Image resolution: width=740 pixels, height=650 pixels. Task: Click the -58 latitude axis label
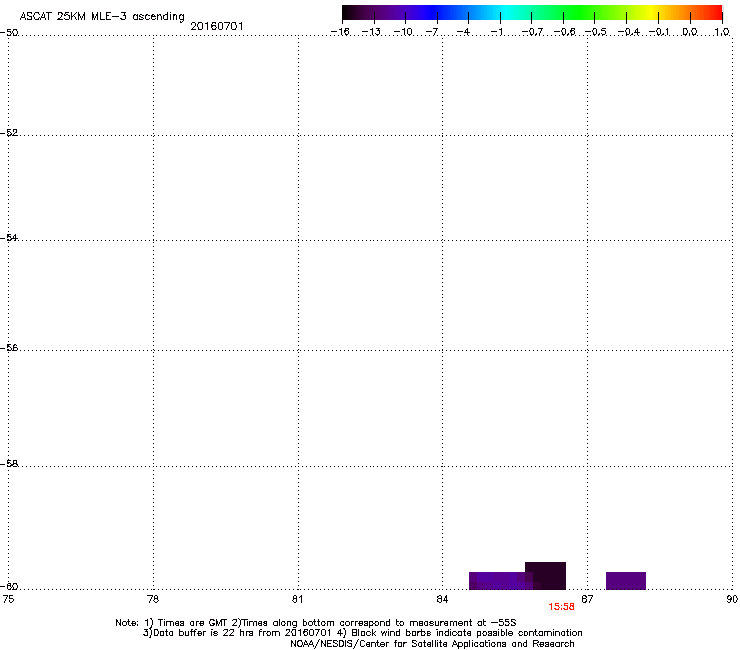click(x=9, y=464)
